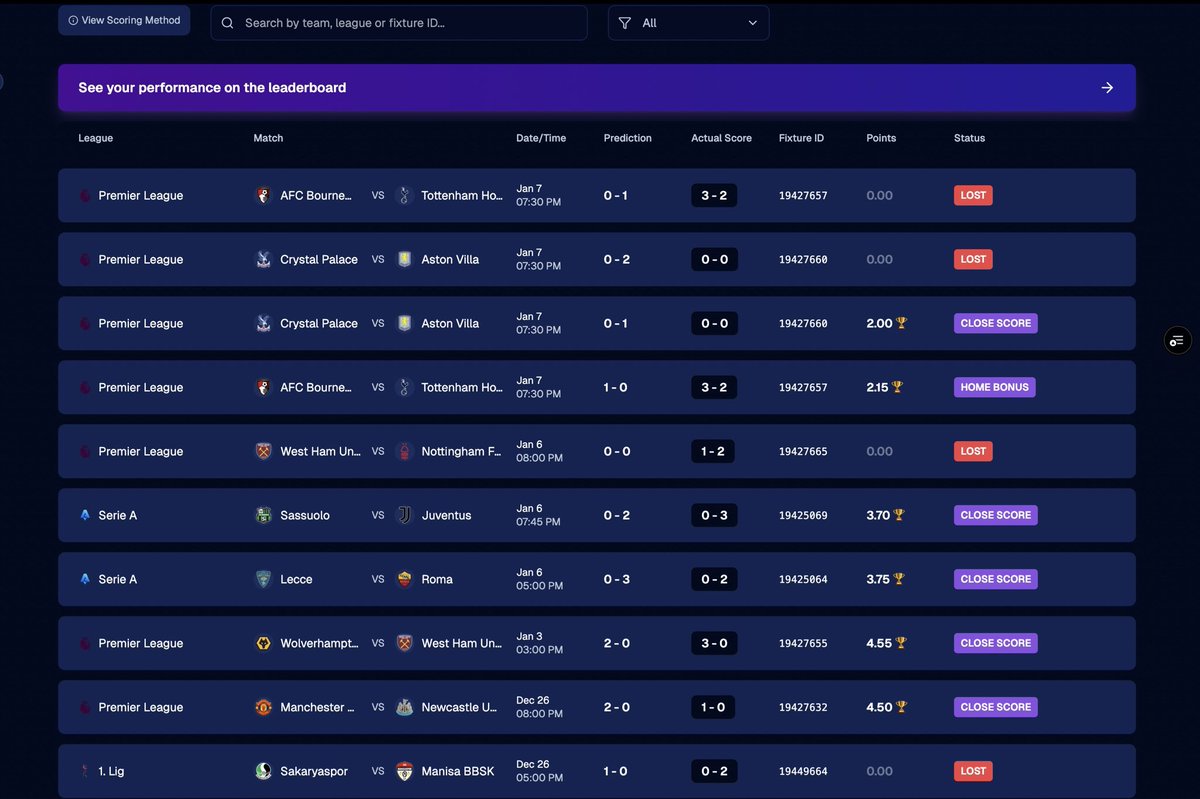This screenshot has height=799, width=1200.
Task: Click LOST badge for fixture 19427657
Action: pyautogui.click(x=973, y=195)
